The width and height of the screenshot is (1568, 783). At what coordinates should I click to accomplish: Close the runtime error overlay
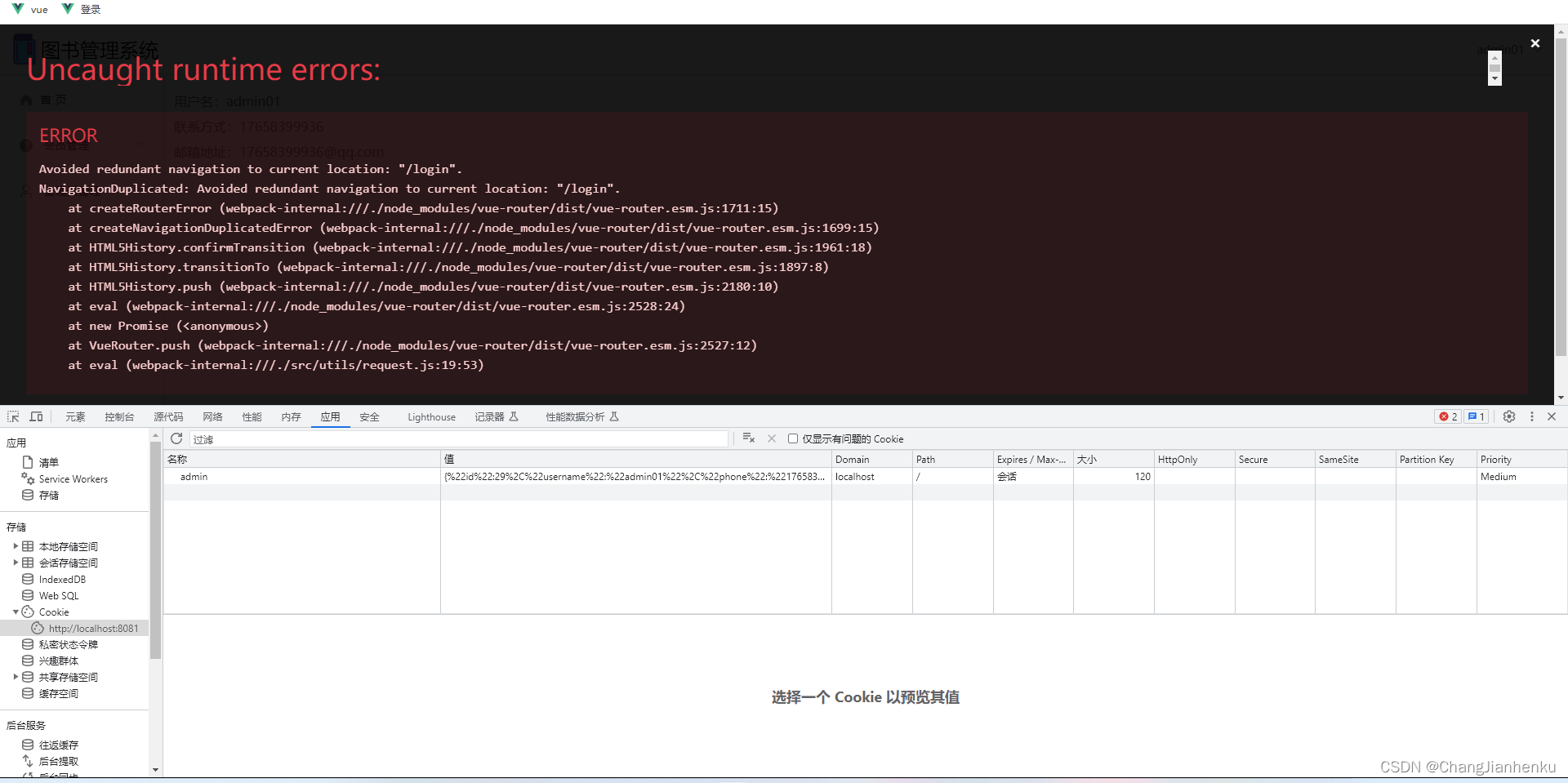pyautogui.click(x=1535, y=43)
